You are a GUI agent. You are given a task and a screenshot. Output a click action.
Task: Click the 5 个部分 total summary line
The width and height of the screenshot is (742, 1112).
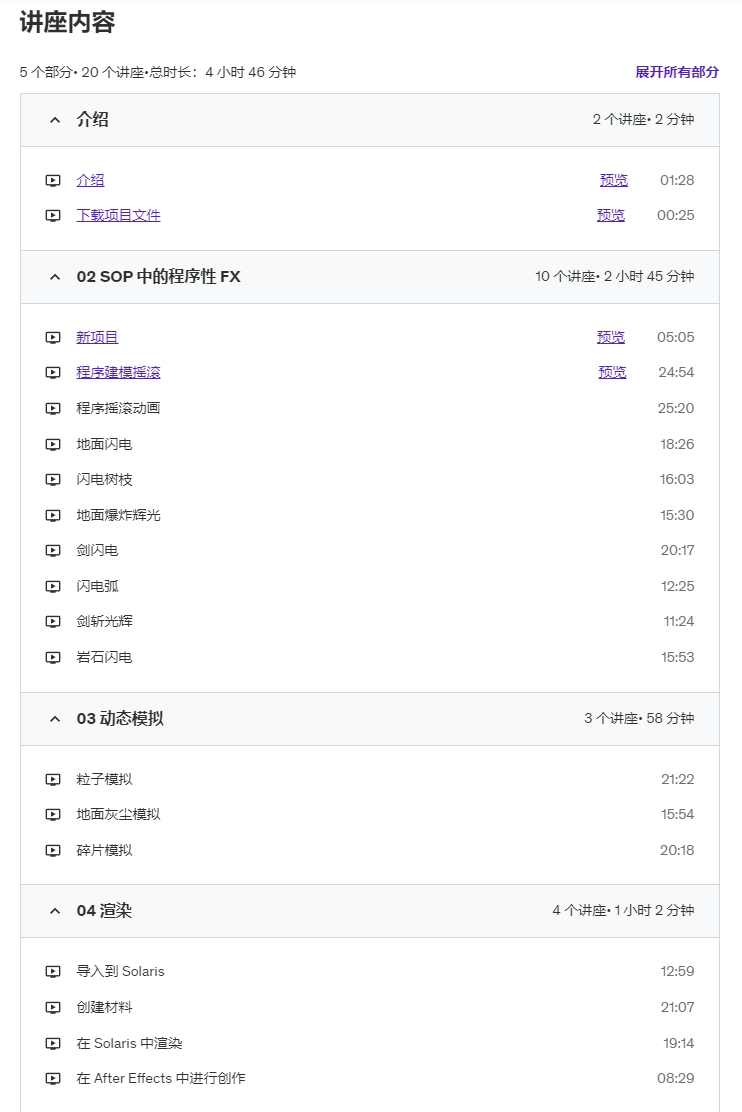157,72
